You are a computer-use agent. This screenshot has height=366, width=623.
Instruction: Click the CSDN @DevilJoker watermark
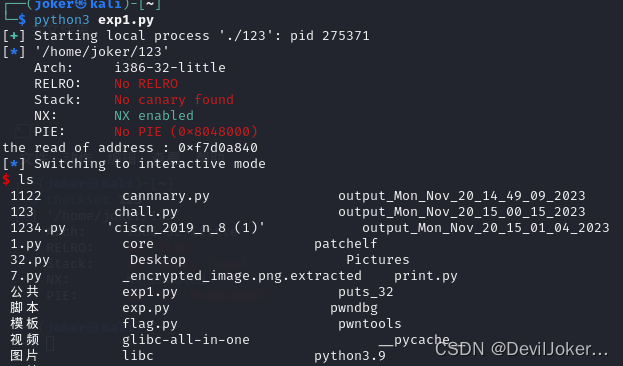click(x=521, y=349)
